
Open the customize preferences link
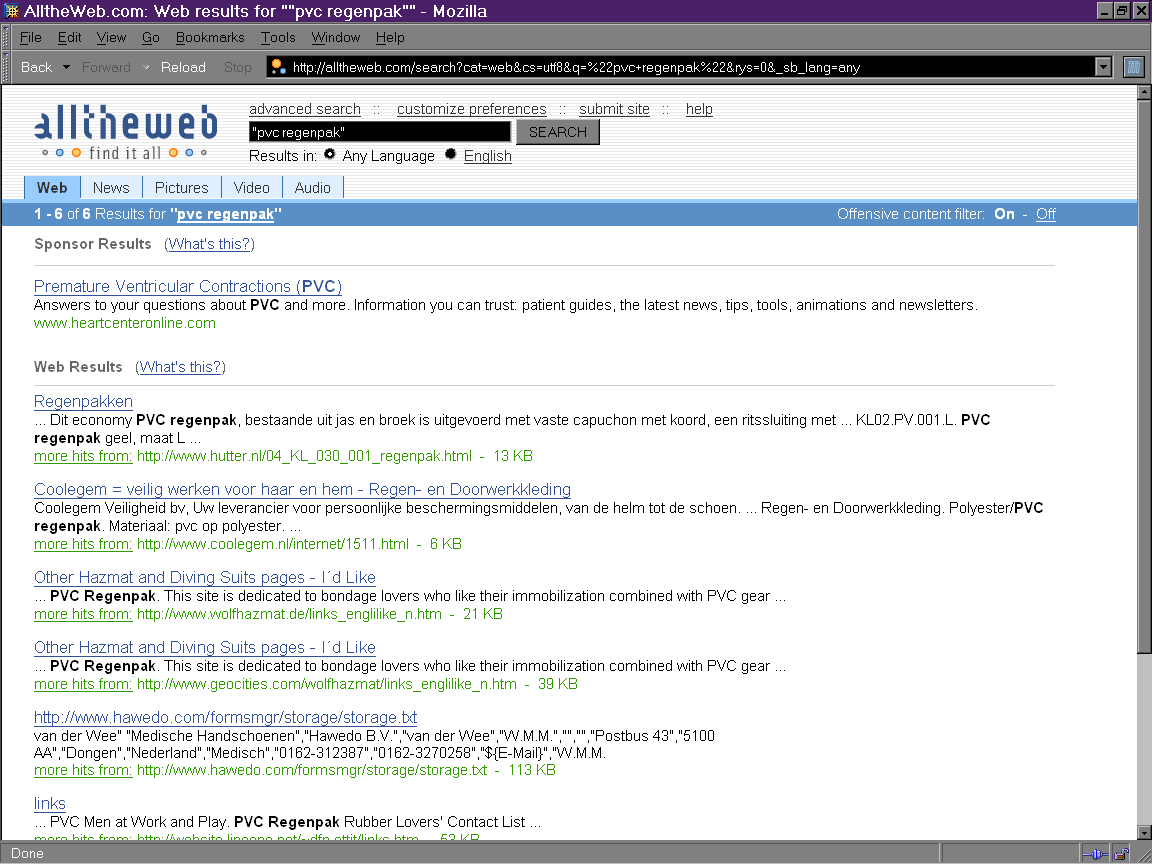tap(472, 109)
